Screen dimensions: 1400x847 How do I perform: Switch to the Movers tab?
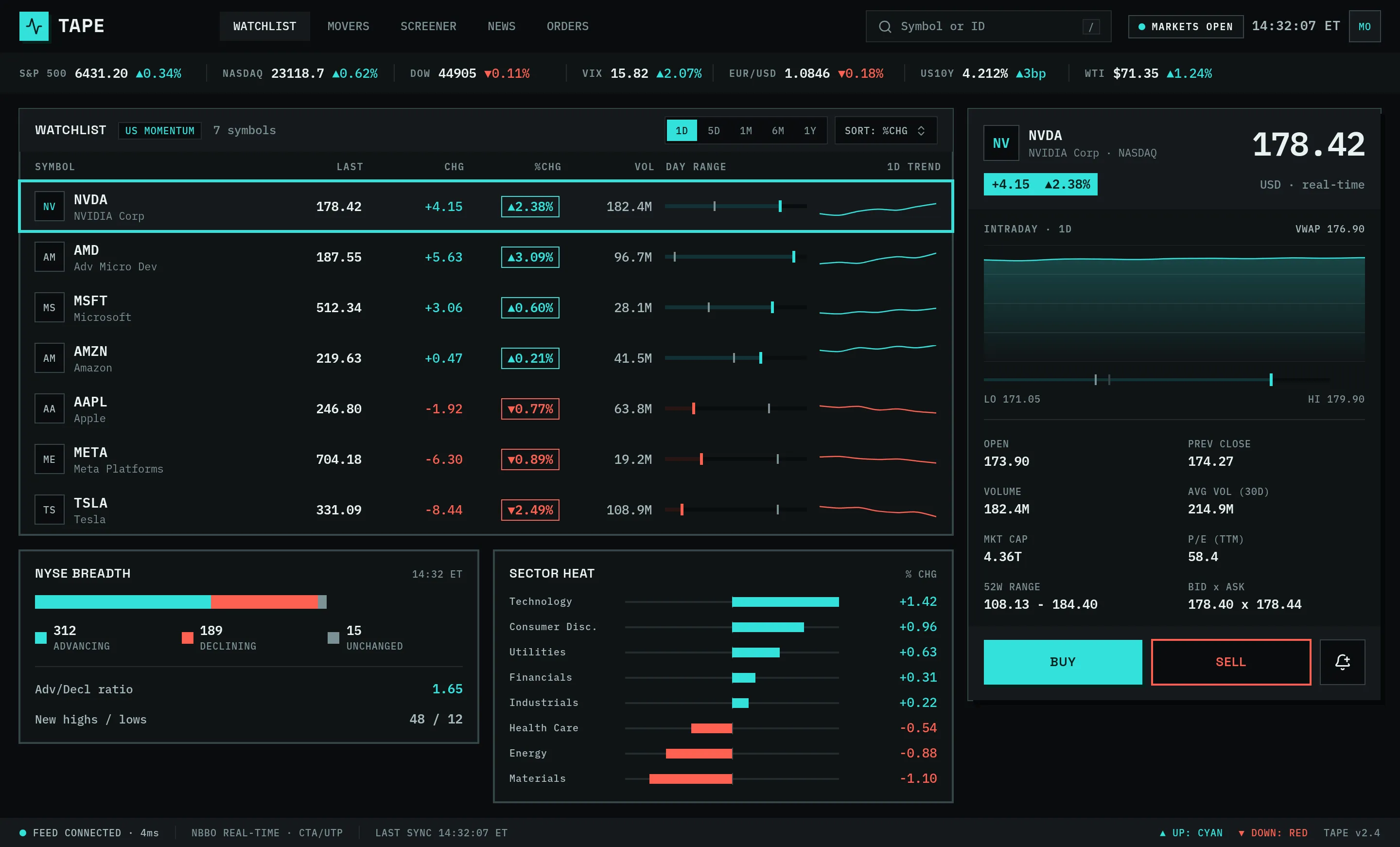coord(348,26)
